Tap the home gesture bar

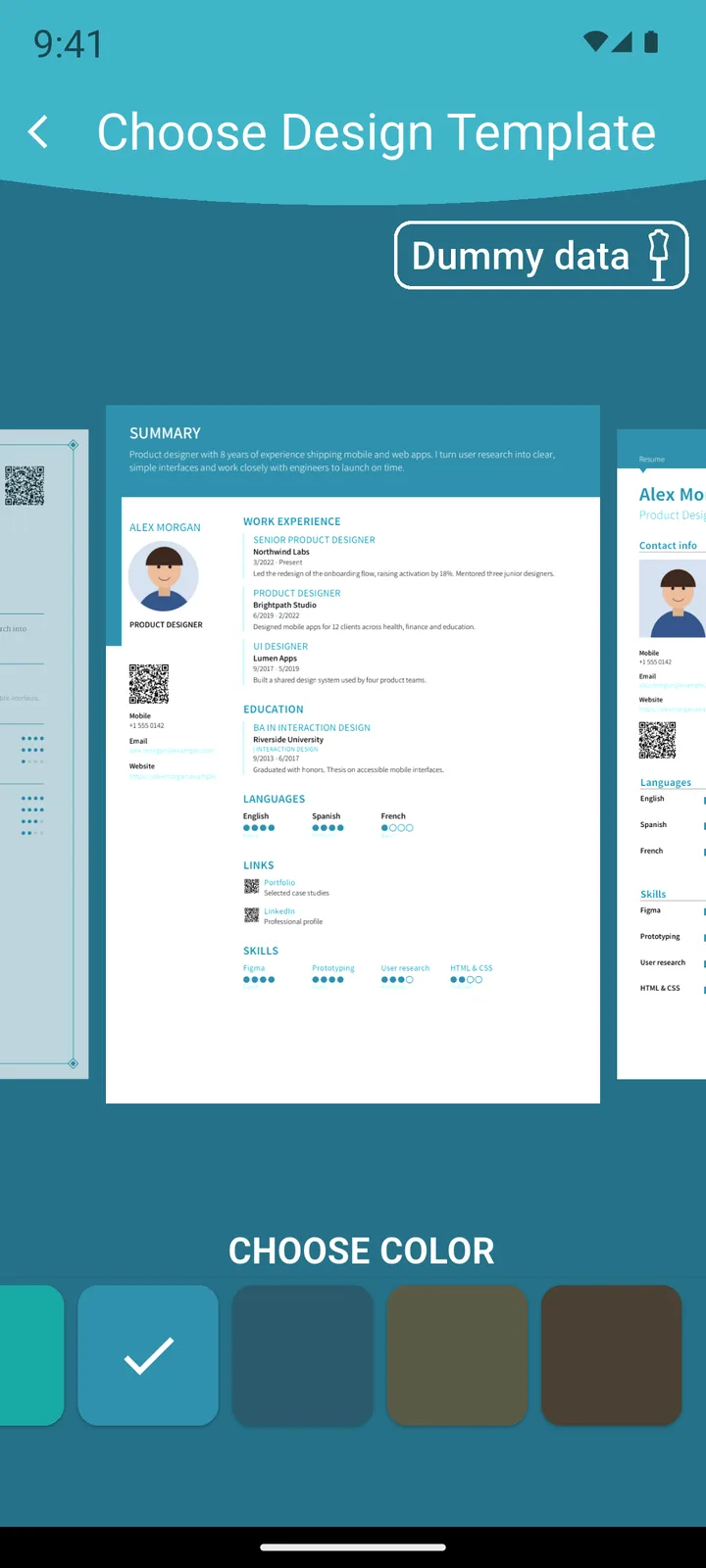[353, 1547]
